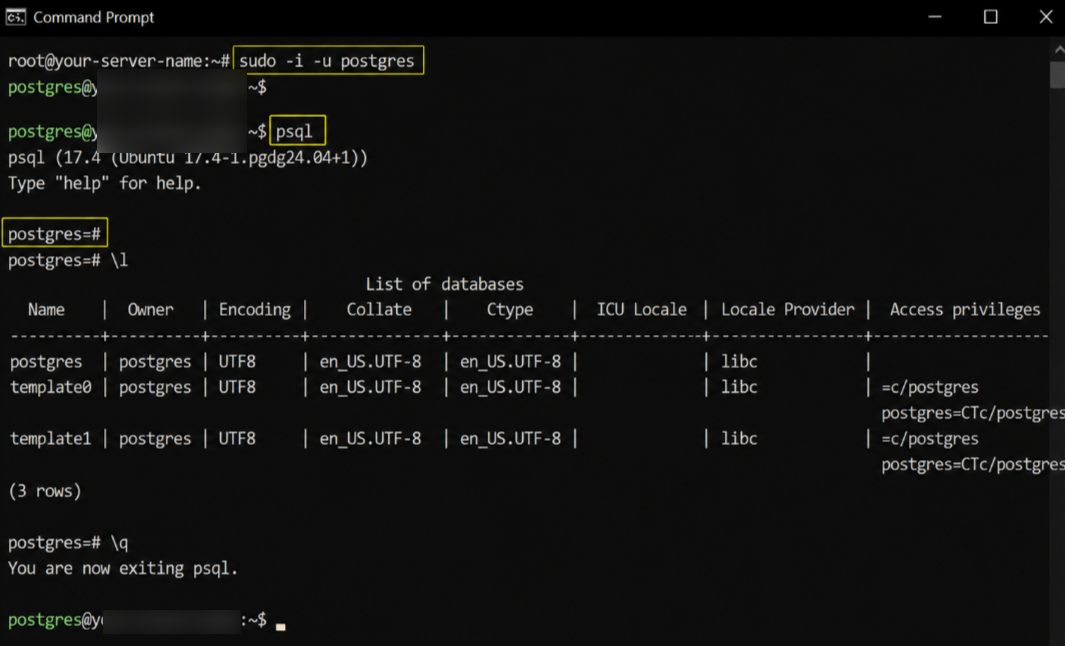Viewport: 1065px width, 646px height.
Task: Click the Owner cell in template0 row
Action: pyautogui.click(x=156, y=387)
